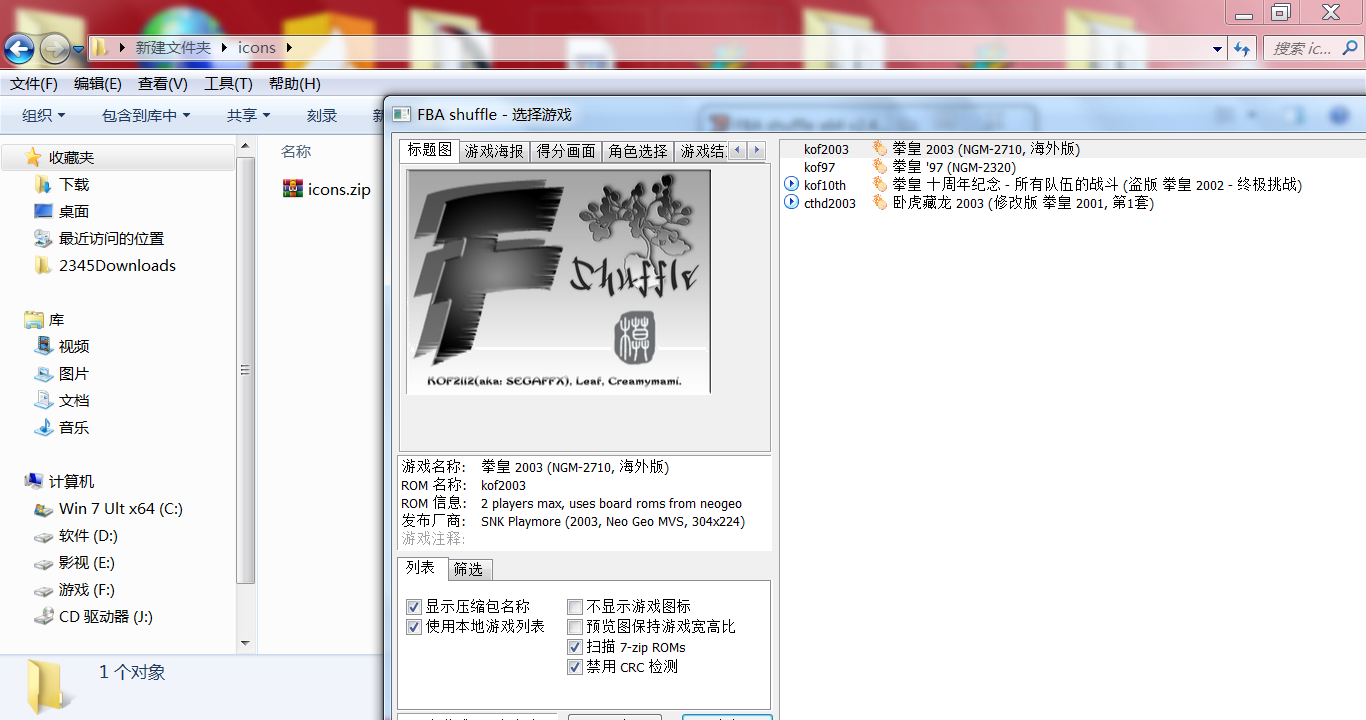Uncheck 显示压缩包名称 checkbox
Image resolution: width=1366 pixels, height=720 pixels.
point(414,607)
